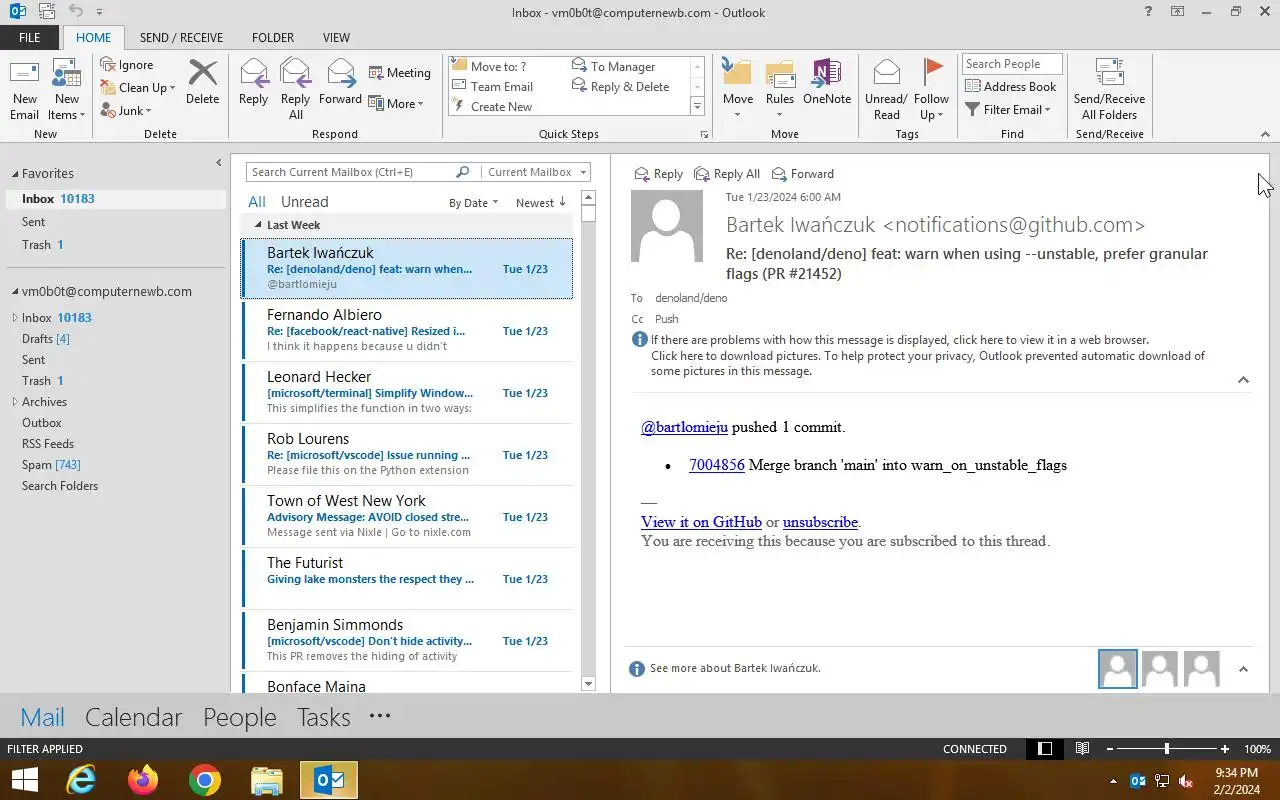Switch to the People view

[x=239, y=717]
